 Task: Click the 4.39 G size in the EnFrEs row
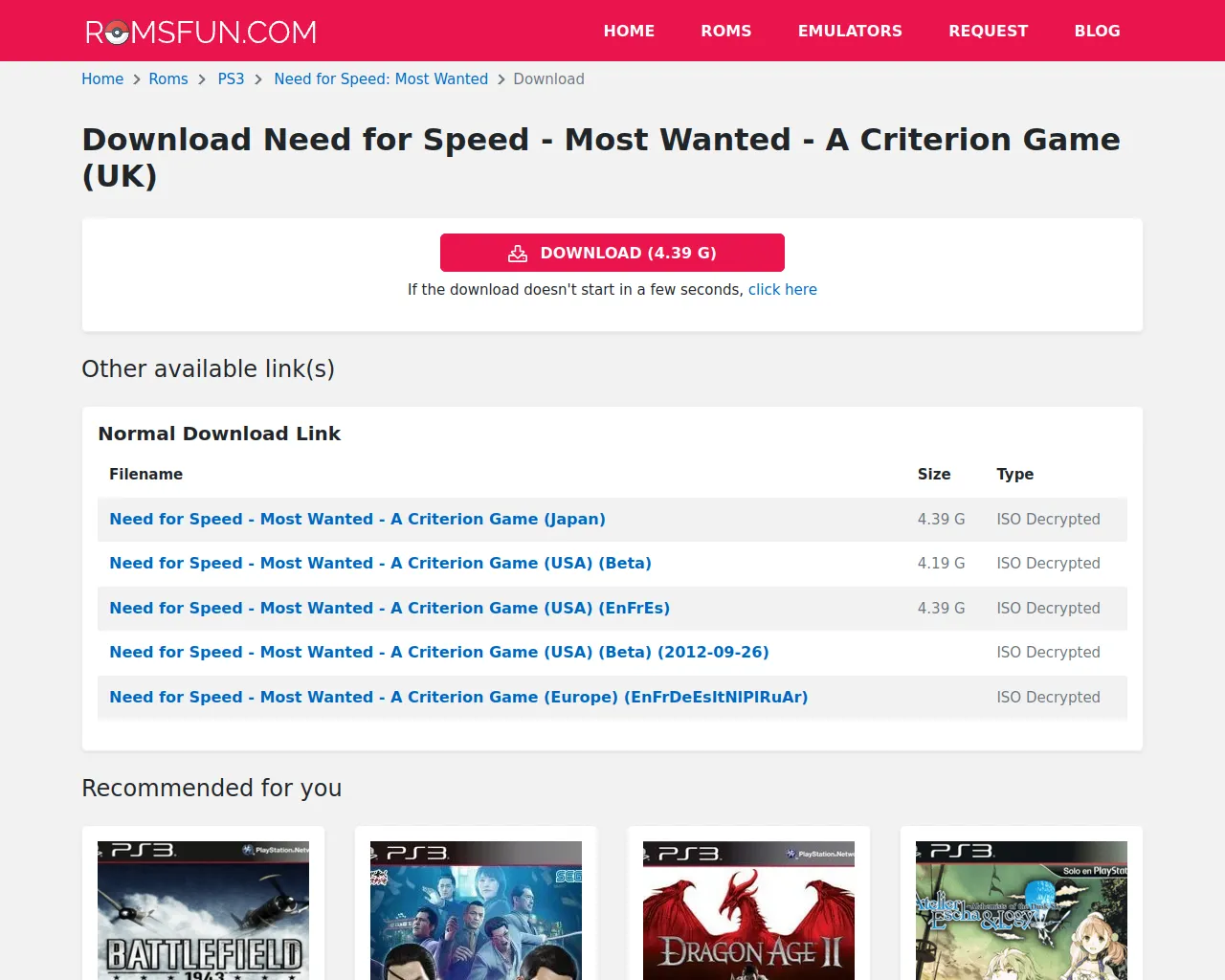941,609
